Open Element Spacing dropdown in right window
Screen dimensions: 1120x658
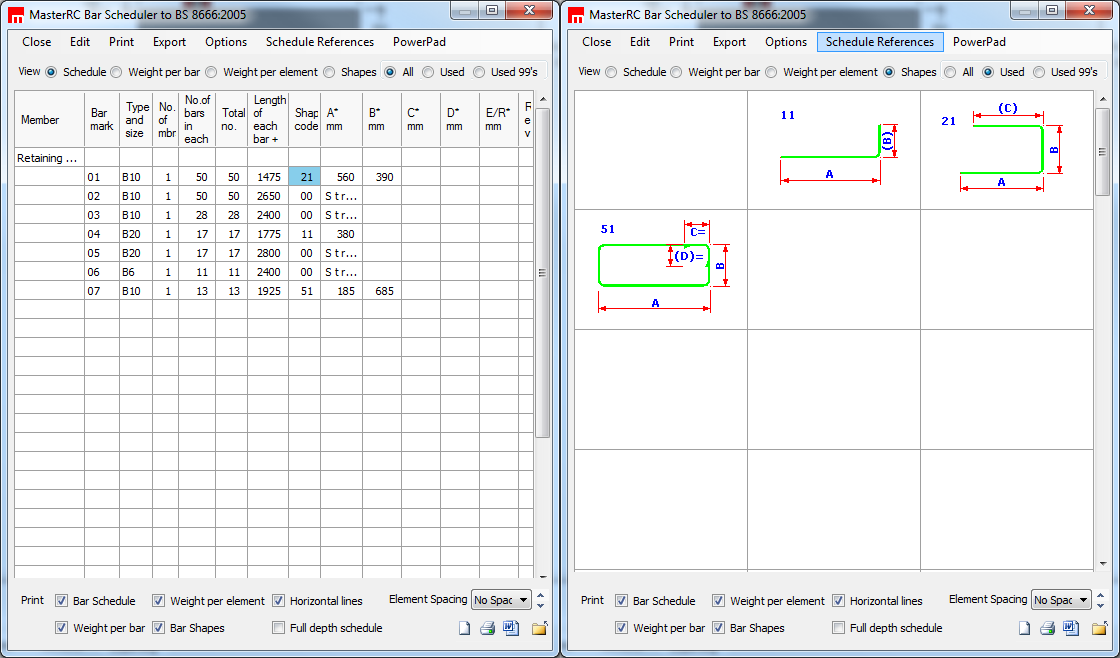1061,600
